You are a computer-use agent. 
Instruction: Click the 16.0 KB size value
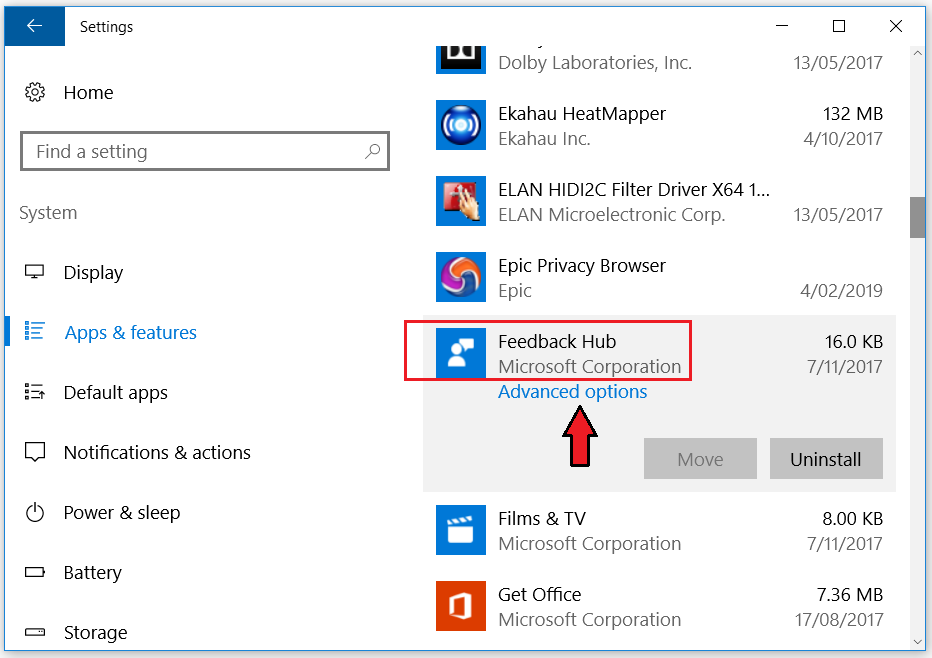[x=854, y=341]
